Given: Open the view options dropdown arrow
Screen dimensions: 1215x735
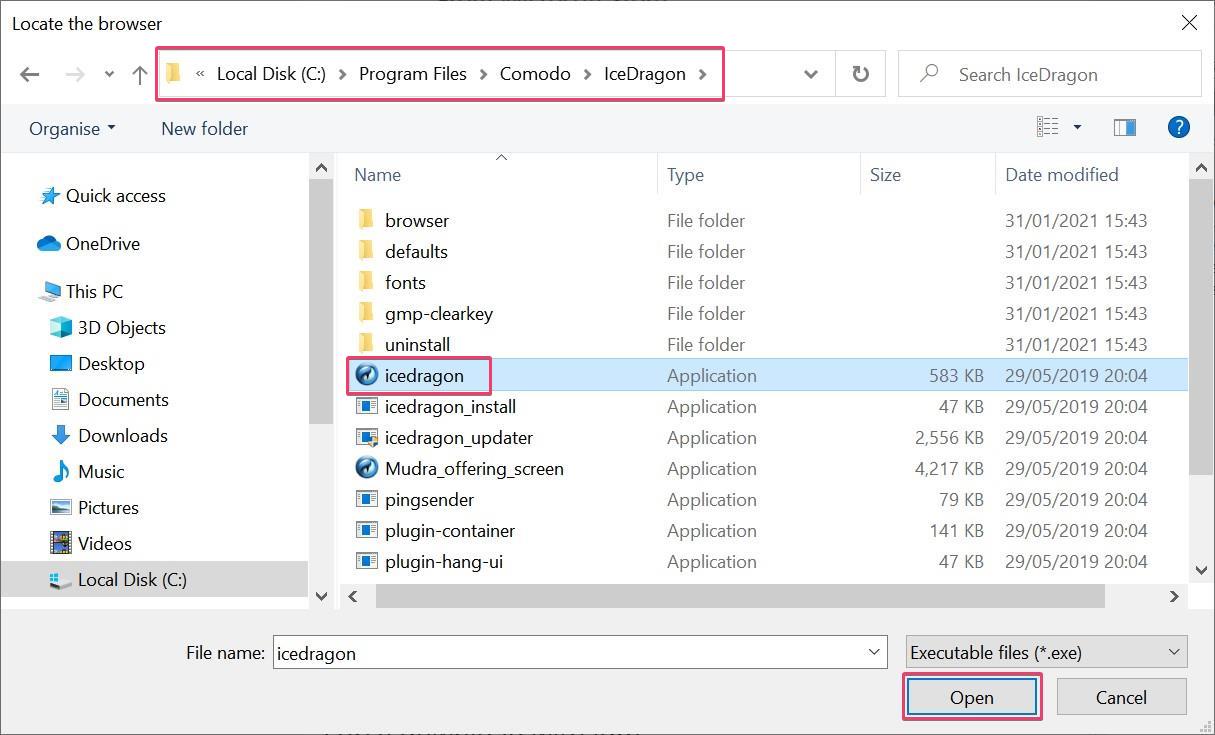Looking at the screenshot, I should point(1077,127).
